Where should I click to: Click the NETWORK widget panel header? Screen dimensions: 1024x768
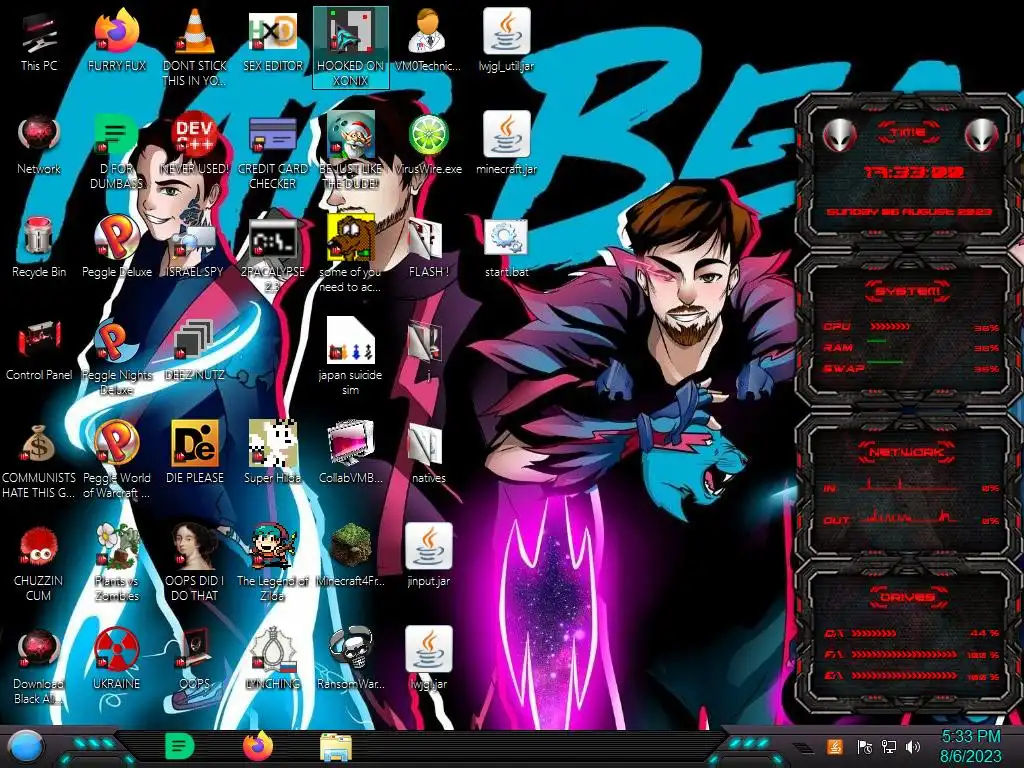click(x=907, y=452)
